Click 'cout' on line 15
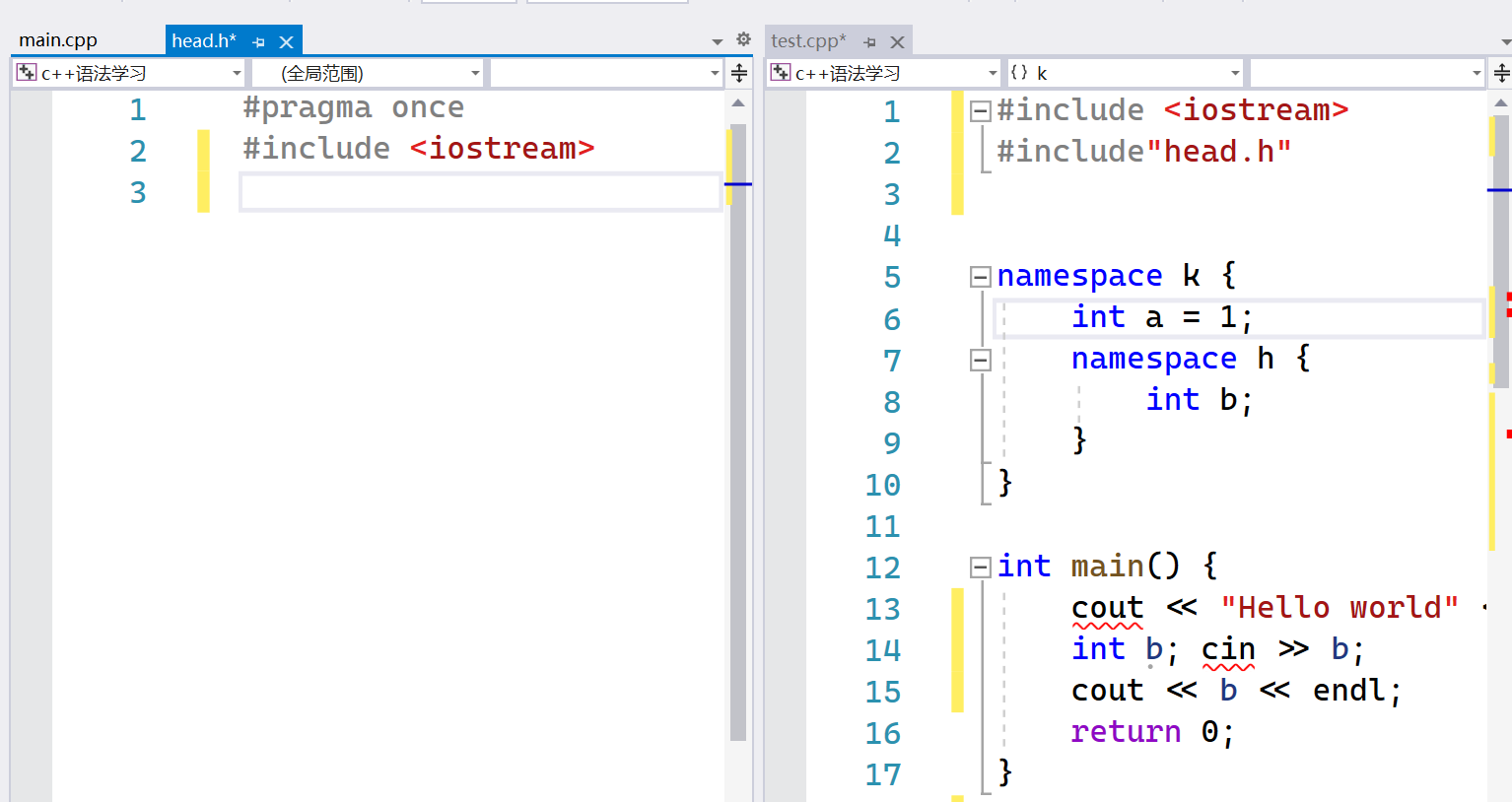Screen dimensions: 1512x802 1107,691
